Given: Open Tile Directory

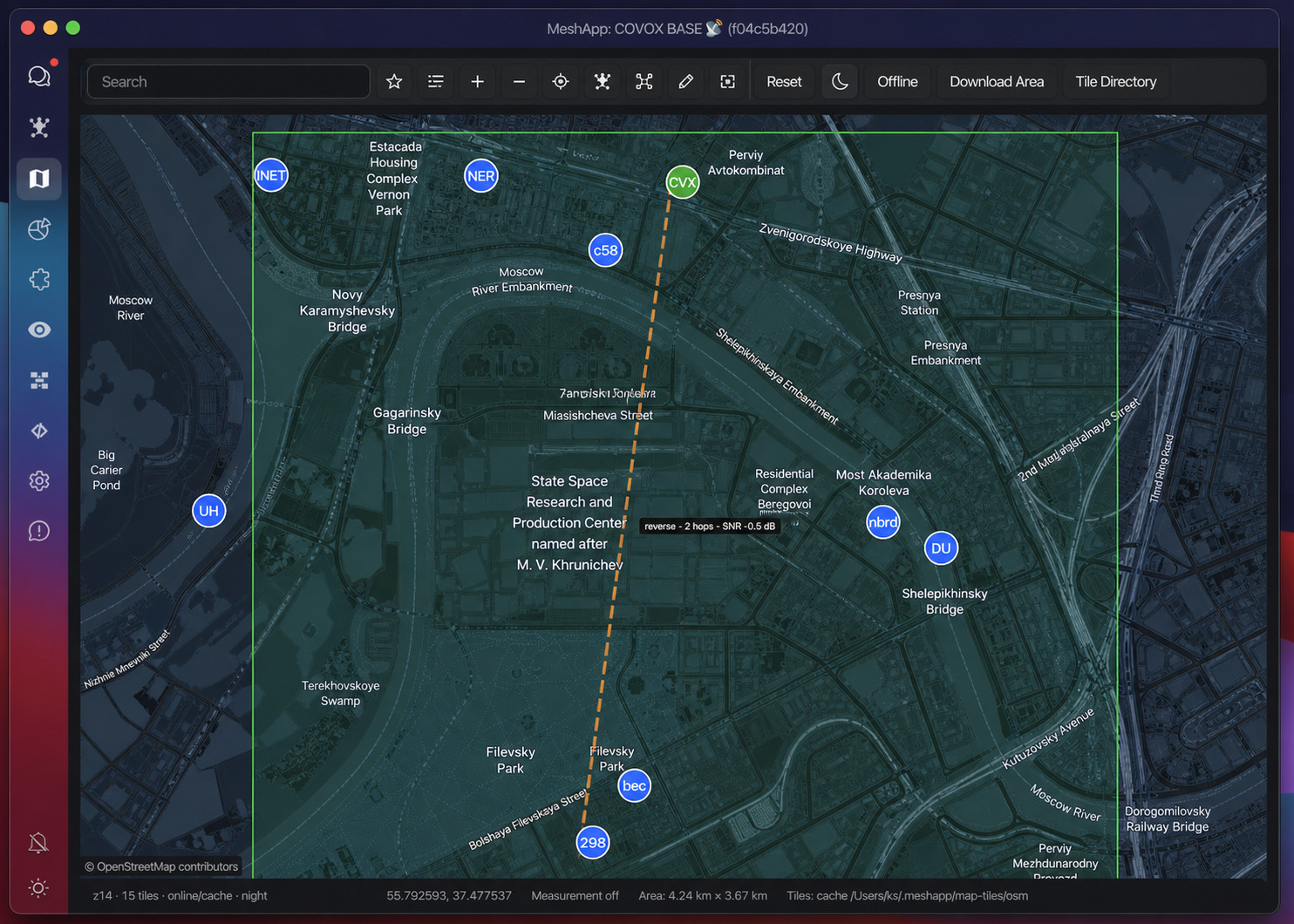Looking at the screenshot, I should tap(1116, 82).
